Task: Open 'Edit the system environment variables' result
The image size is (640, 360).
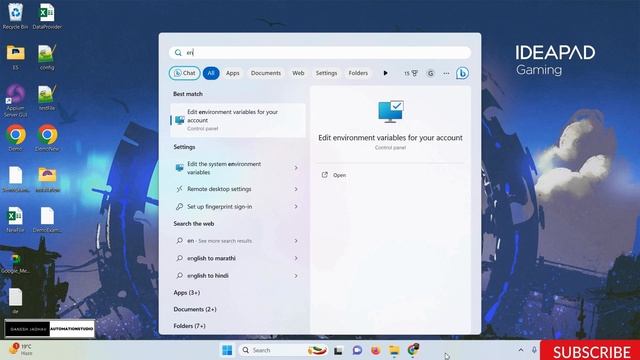Action: tap(230, 168)
